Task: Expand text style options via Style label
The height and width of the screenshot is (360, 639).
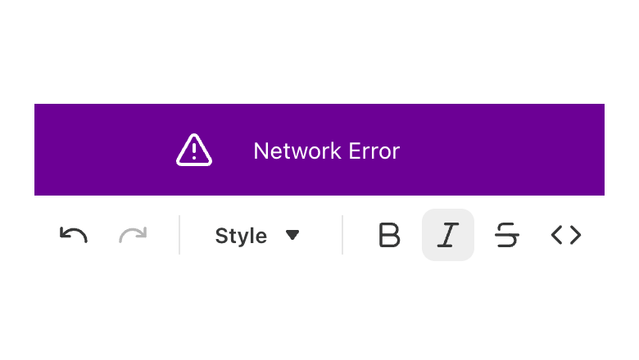Action: [241, 236]
